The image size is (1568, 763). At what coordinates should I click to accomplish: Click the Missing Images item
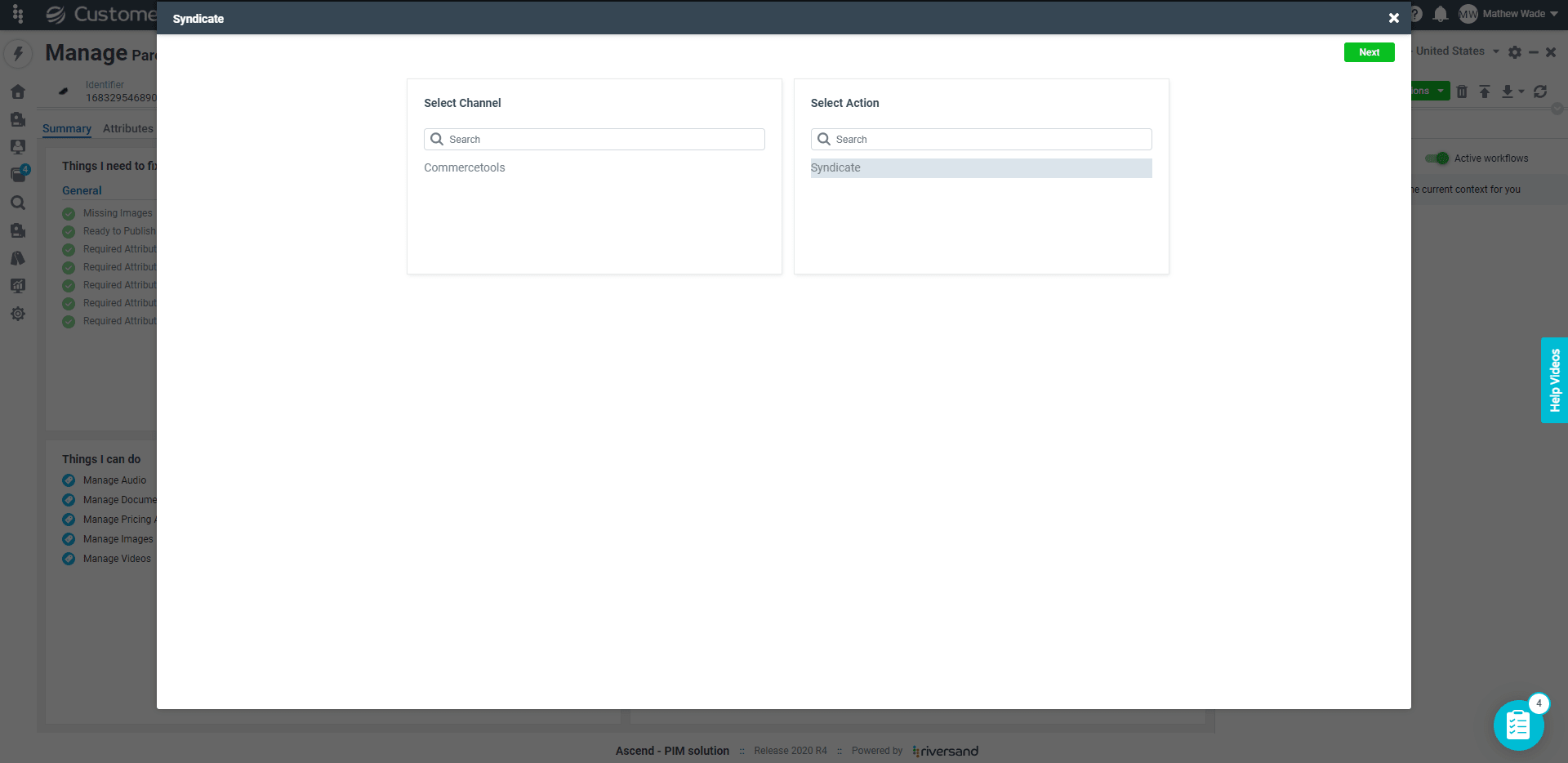coord(118,213)
